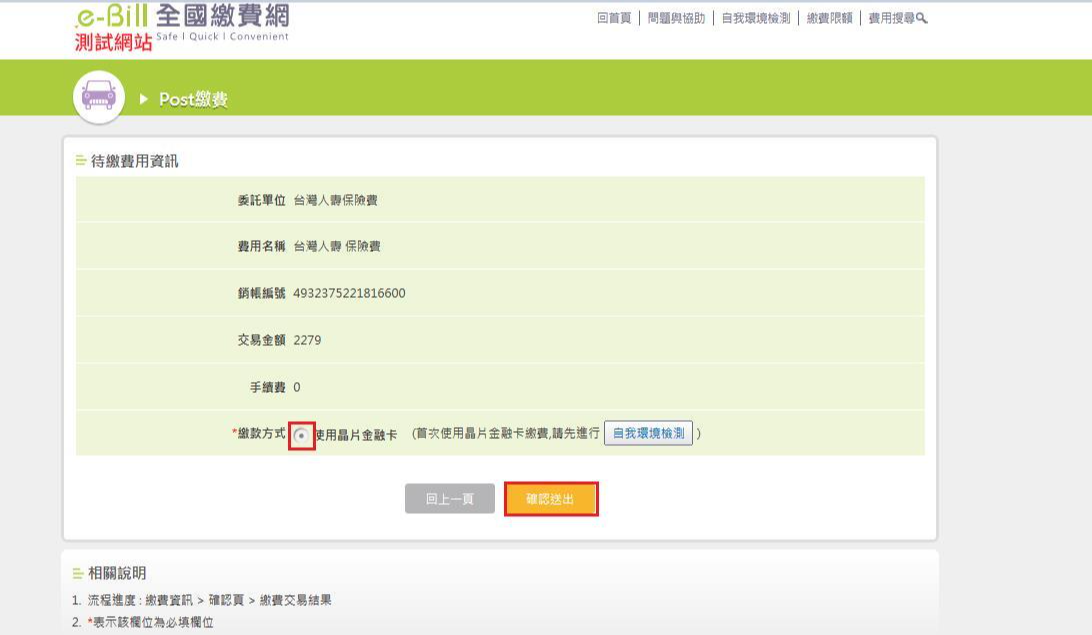Viewport: 1092px width, 635px height.
Task: Click the 委託單位 field label
Action: 262,201
